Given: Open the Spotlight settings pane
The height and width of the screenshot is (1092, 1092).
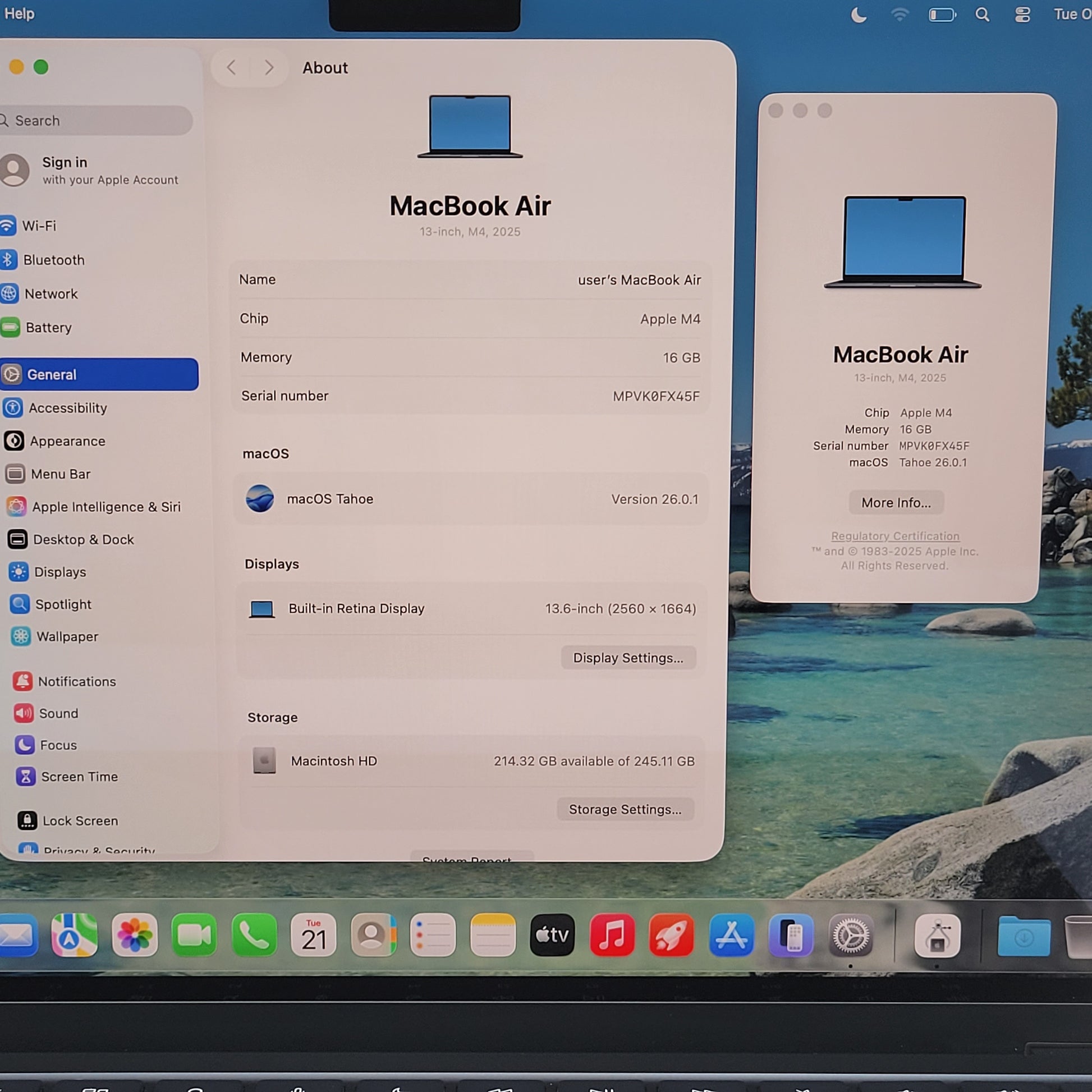Looking at the screenshot, I should 62,604.
